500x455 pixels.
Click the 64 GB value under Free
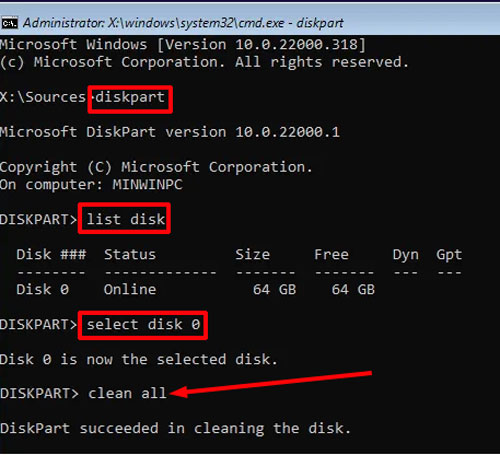(353, 289)
